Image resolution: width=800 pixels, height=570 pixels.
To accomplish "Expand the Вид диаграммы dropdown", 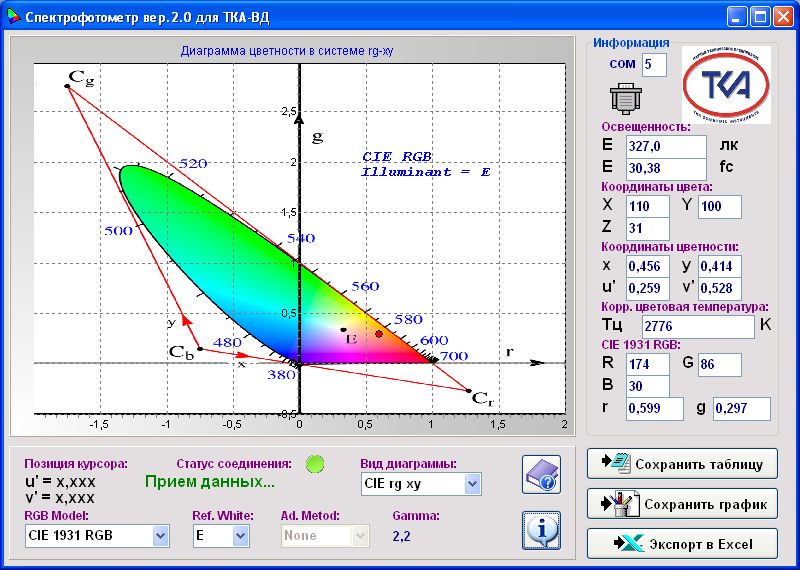I will tap(473, 485).
